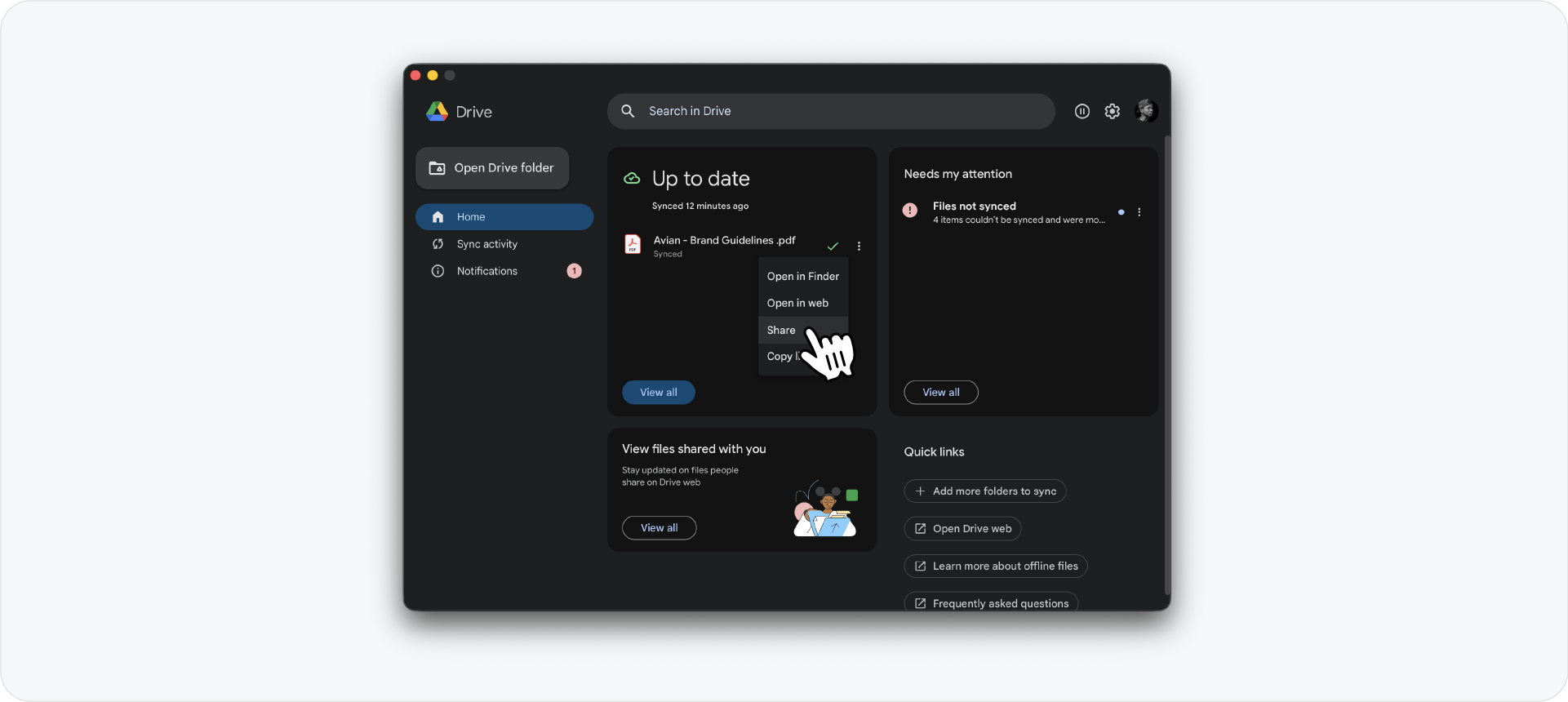Click Learn more about offline files
Viewport: 1568px width, 702px height.
point(996,566)
